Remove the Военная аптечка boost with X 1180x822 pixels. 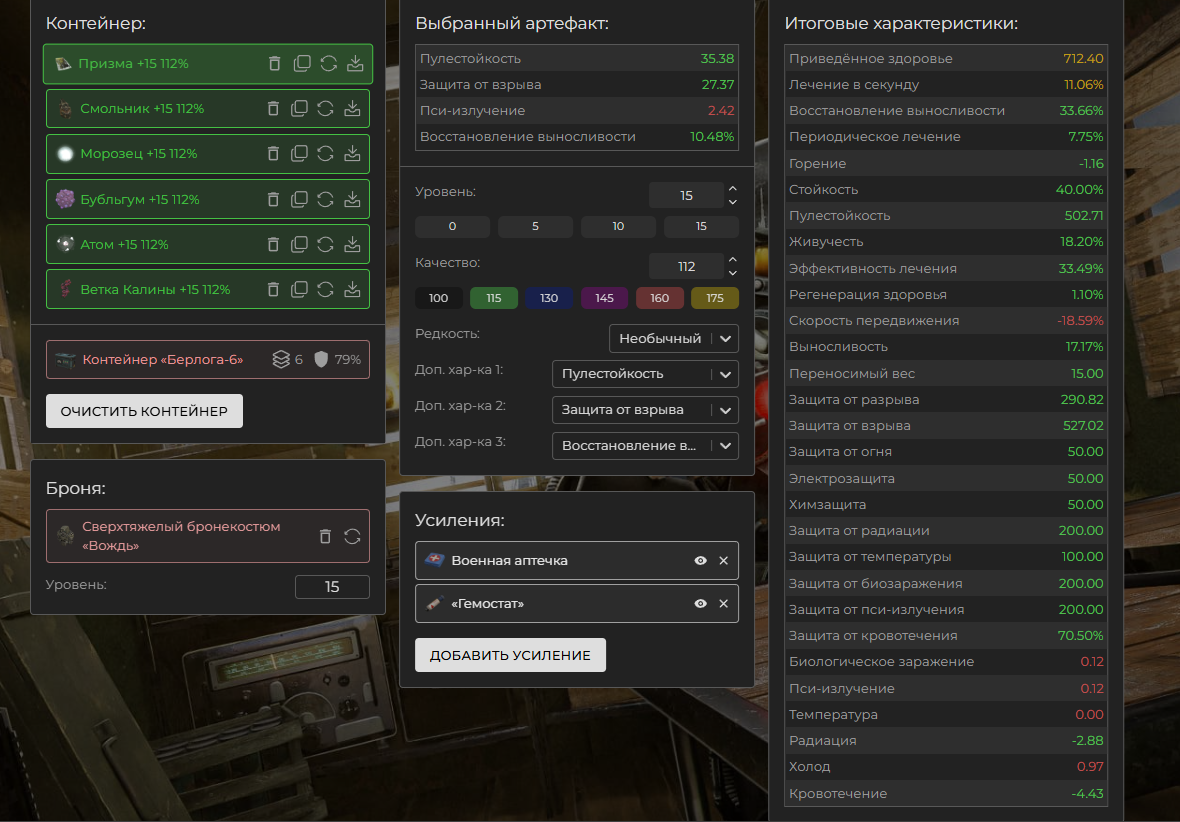click(723, 561)
